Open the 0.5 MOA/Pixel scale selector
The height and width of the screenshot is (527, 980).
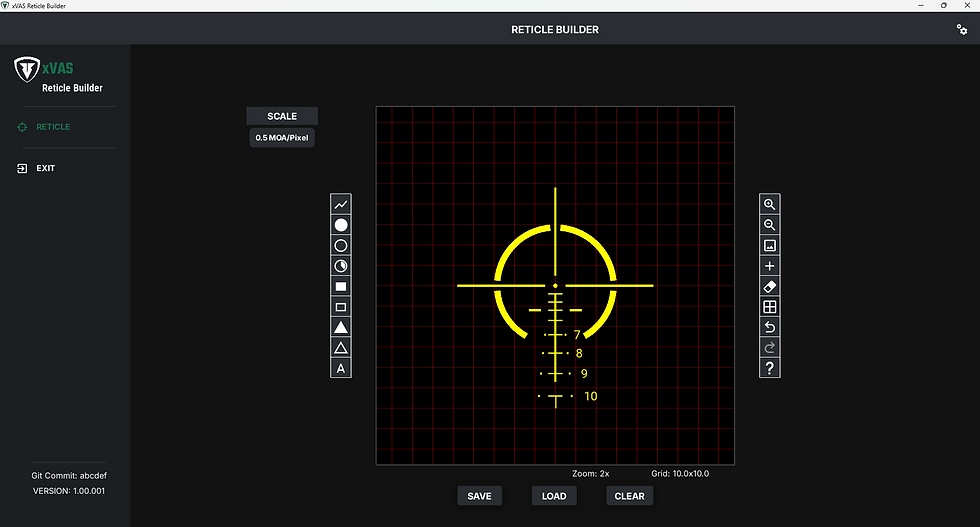282,138
